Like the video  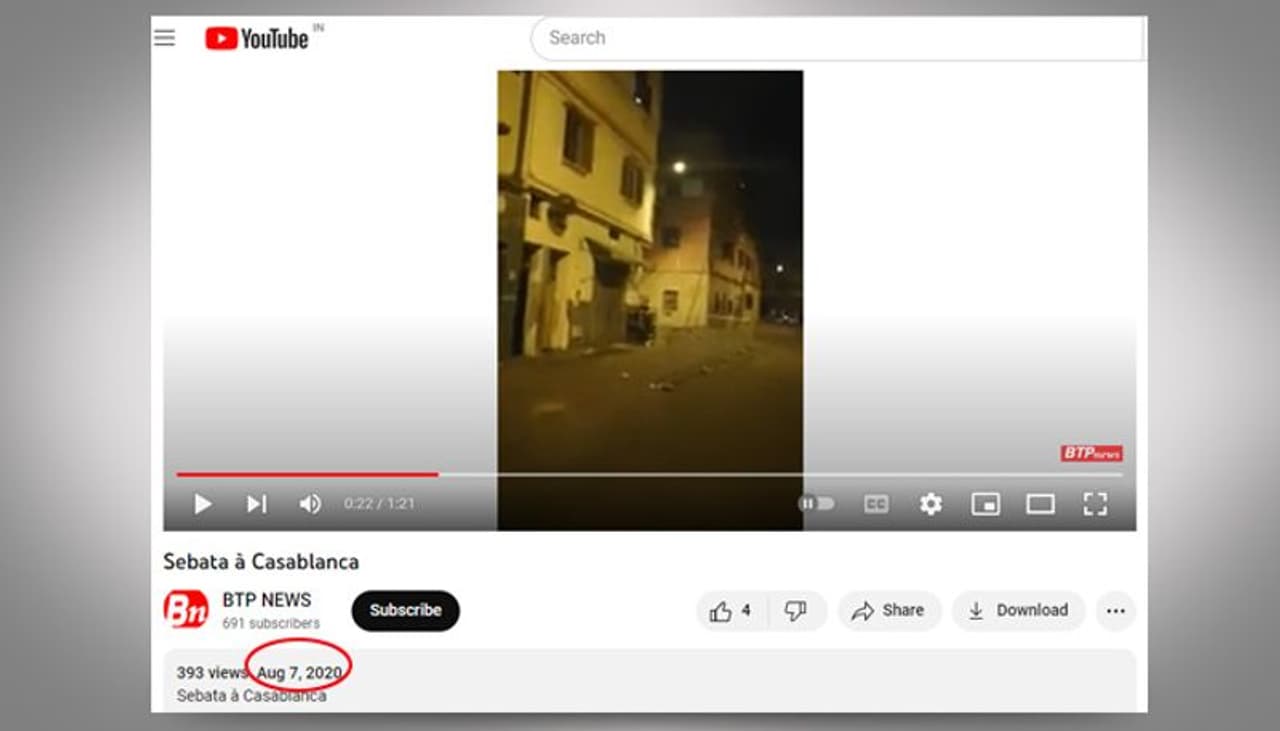pyautogui.click(x=731, y=611)
